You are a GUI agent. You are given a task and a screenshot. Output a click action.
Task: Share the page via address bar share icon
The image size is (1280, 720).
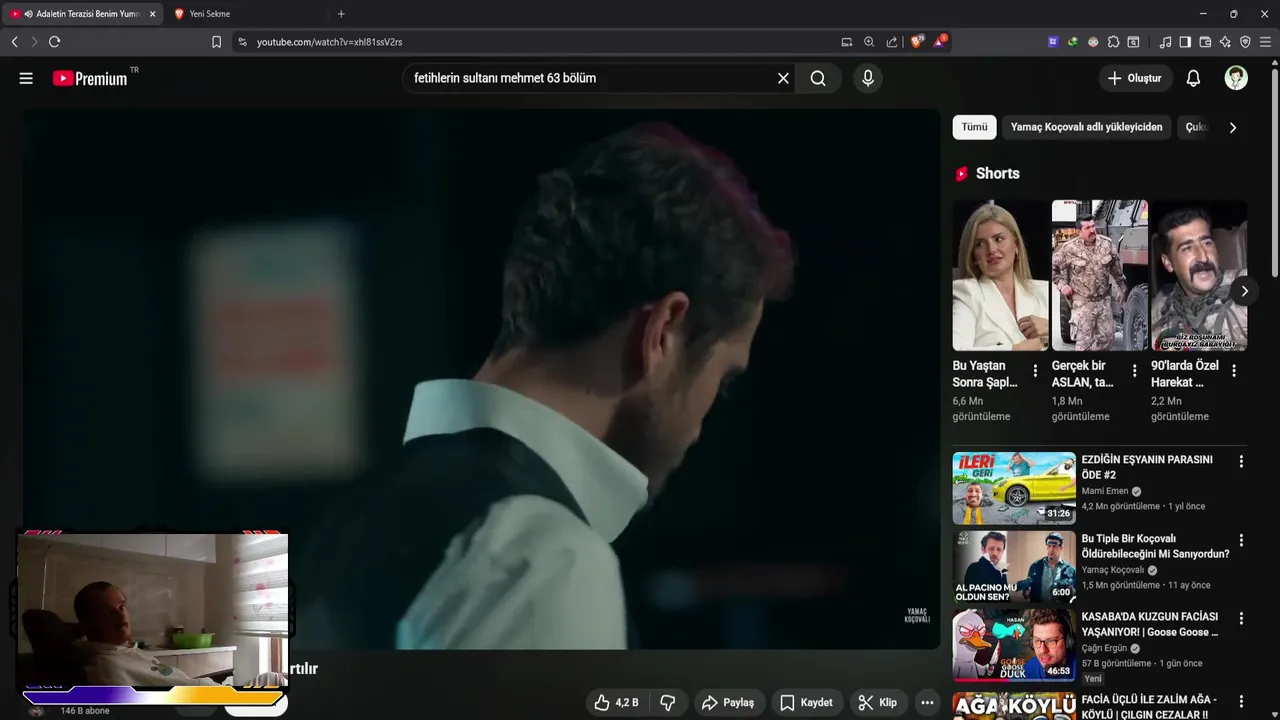pos(891,42)
